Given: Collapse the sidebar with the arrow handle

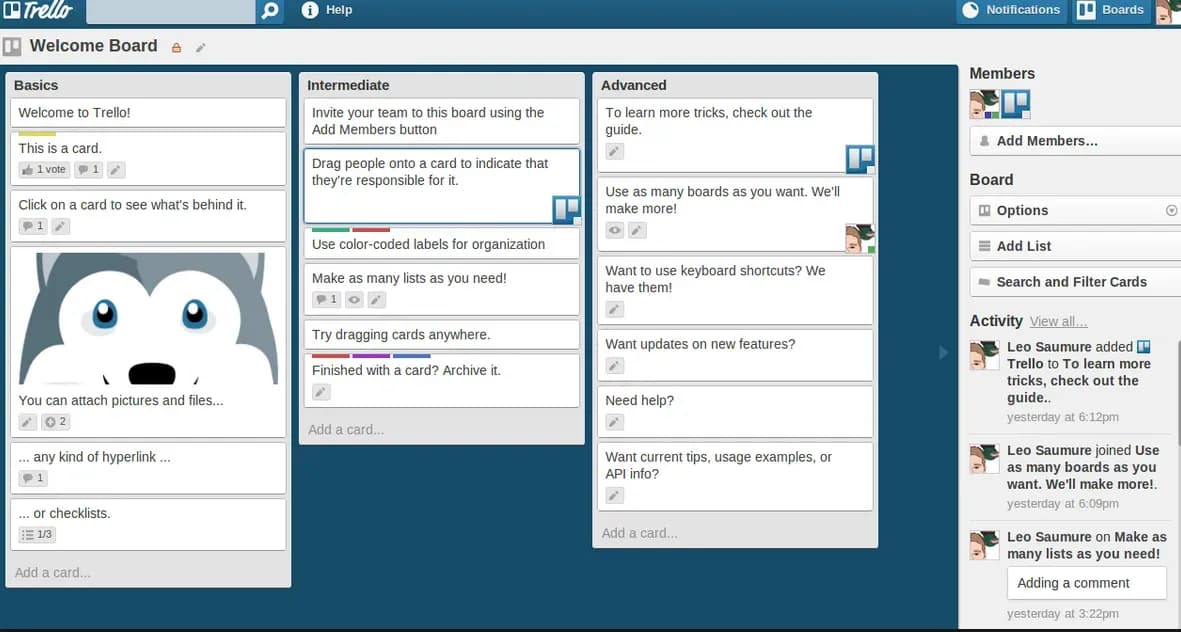Looking at the screenshot, I should 943,352.
